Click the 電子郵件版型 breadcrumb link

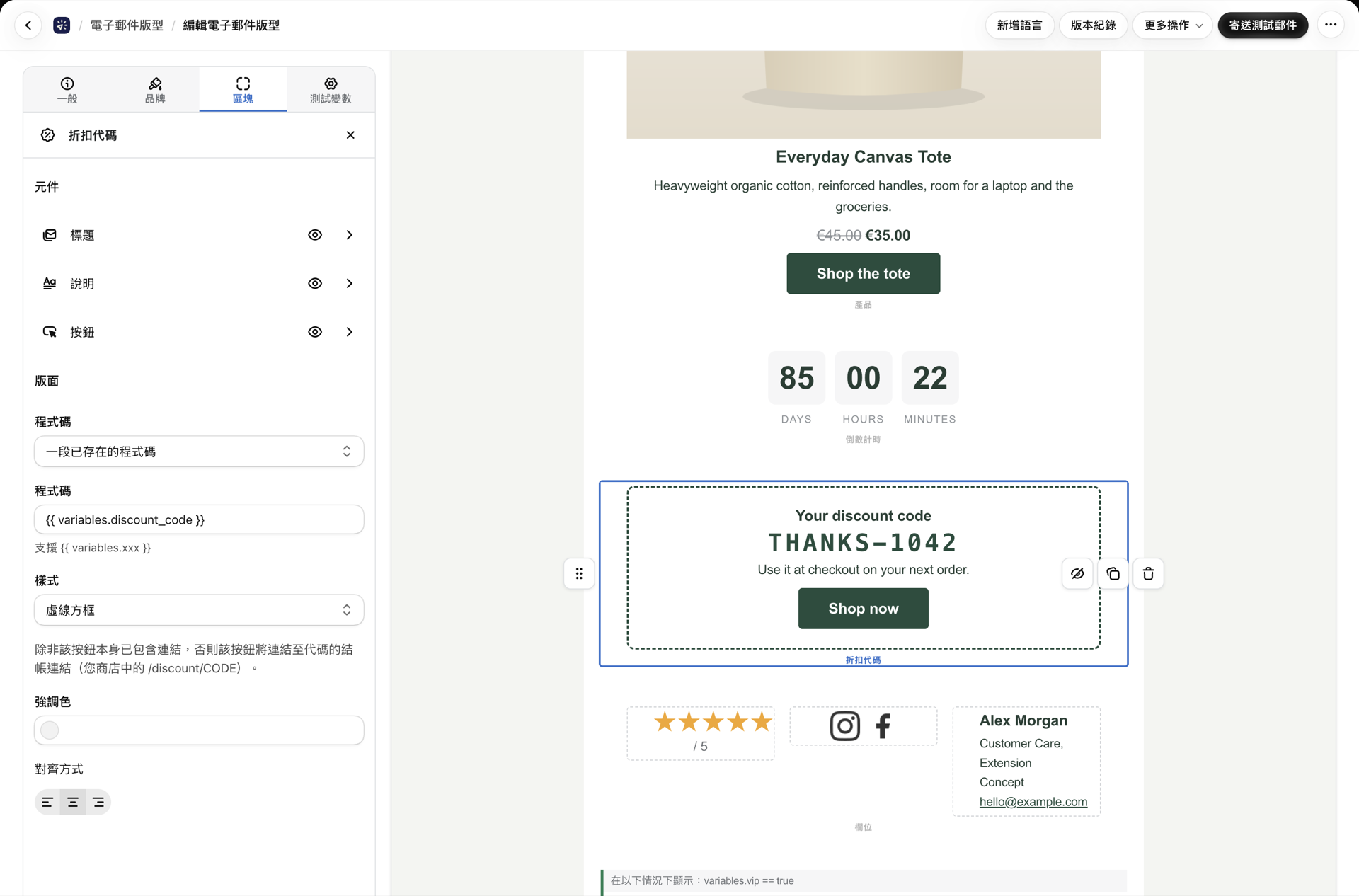[x=127, y=25]
